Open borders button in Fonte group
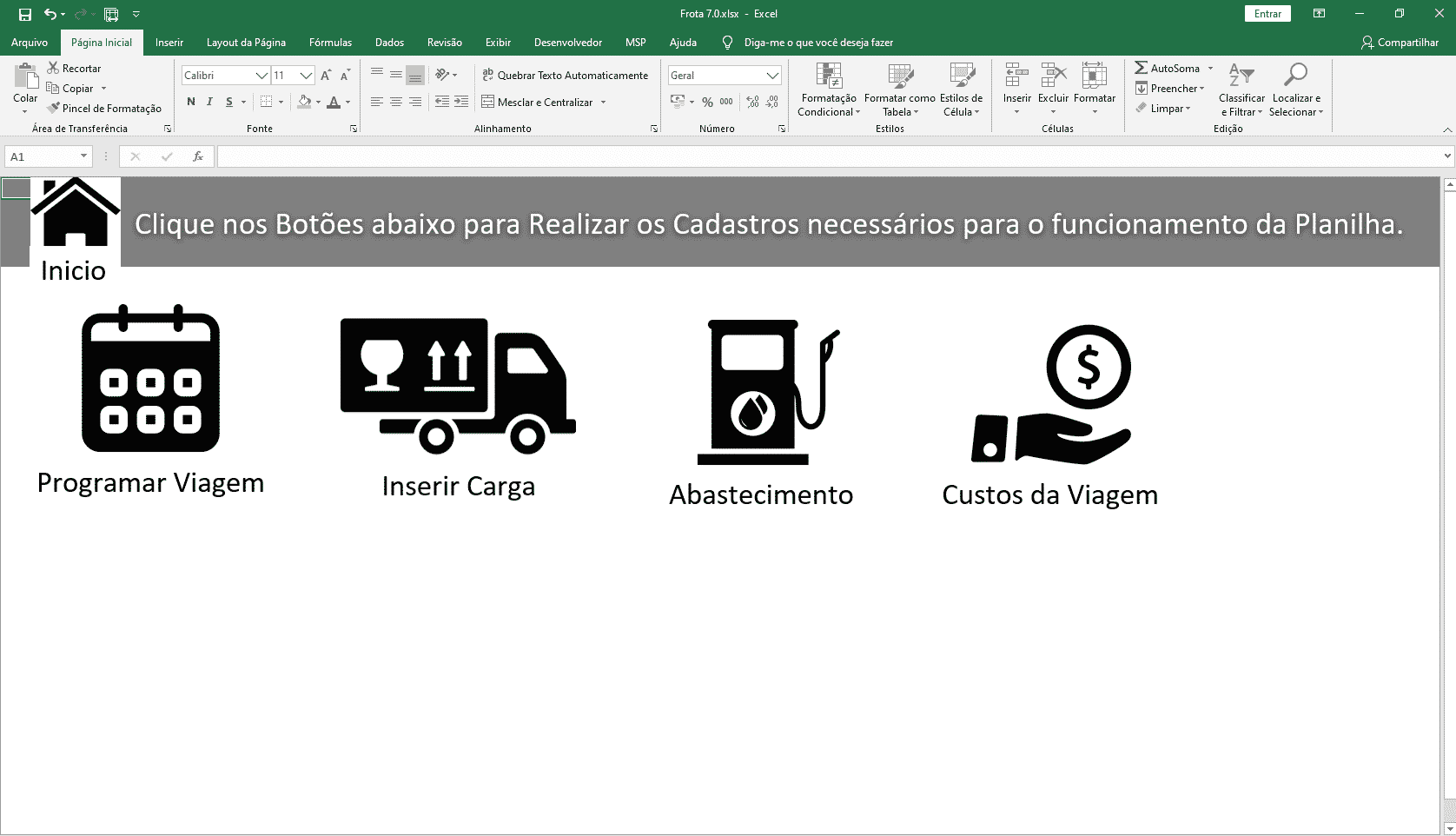 (x=267, y=102)
